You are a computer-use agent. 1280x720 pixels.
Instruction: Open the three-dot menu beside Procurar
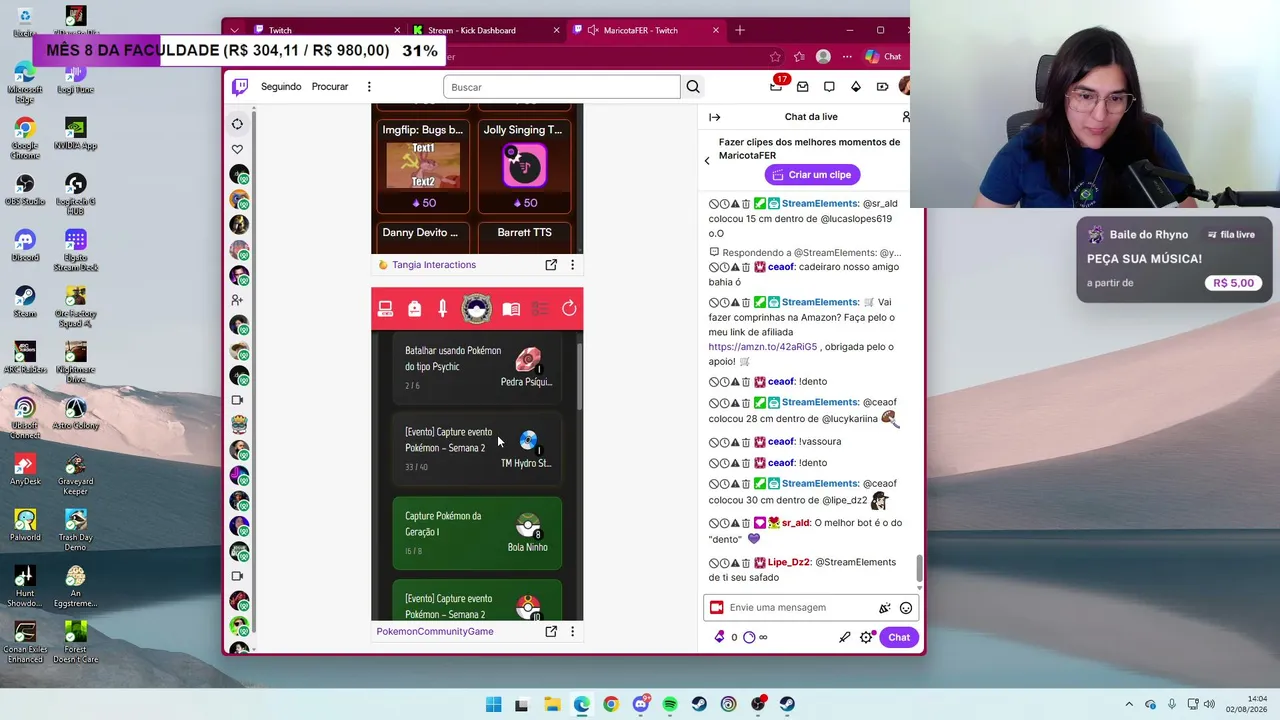[369, 87]
